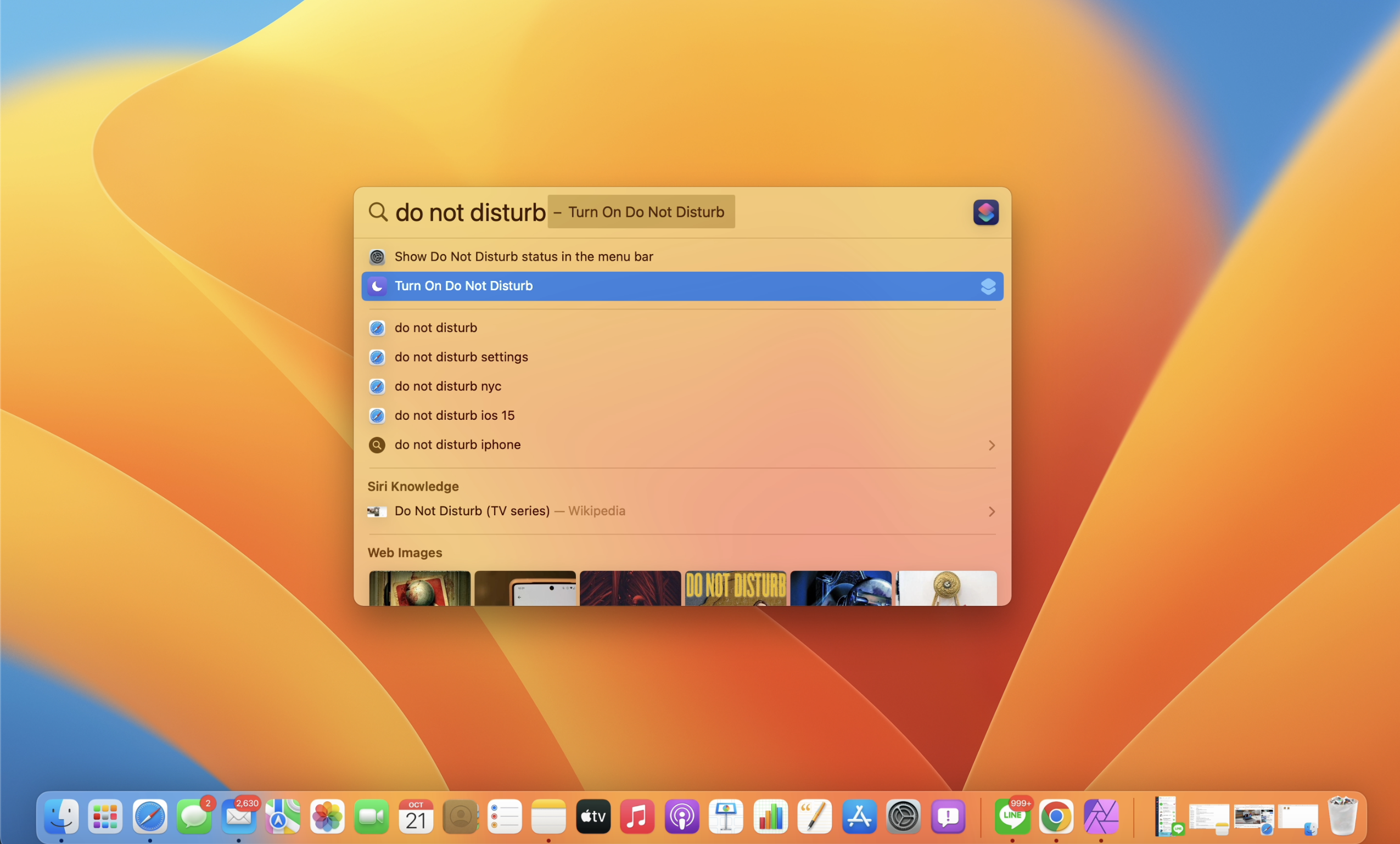Image resolution: width=1400 pixels, height=844 pixels.
Task: Expand 'do not disturb iphone' result chevron
Action: [992, 445]
